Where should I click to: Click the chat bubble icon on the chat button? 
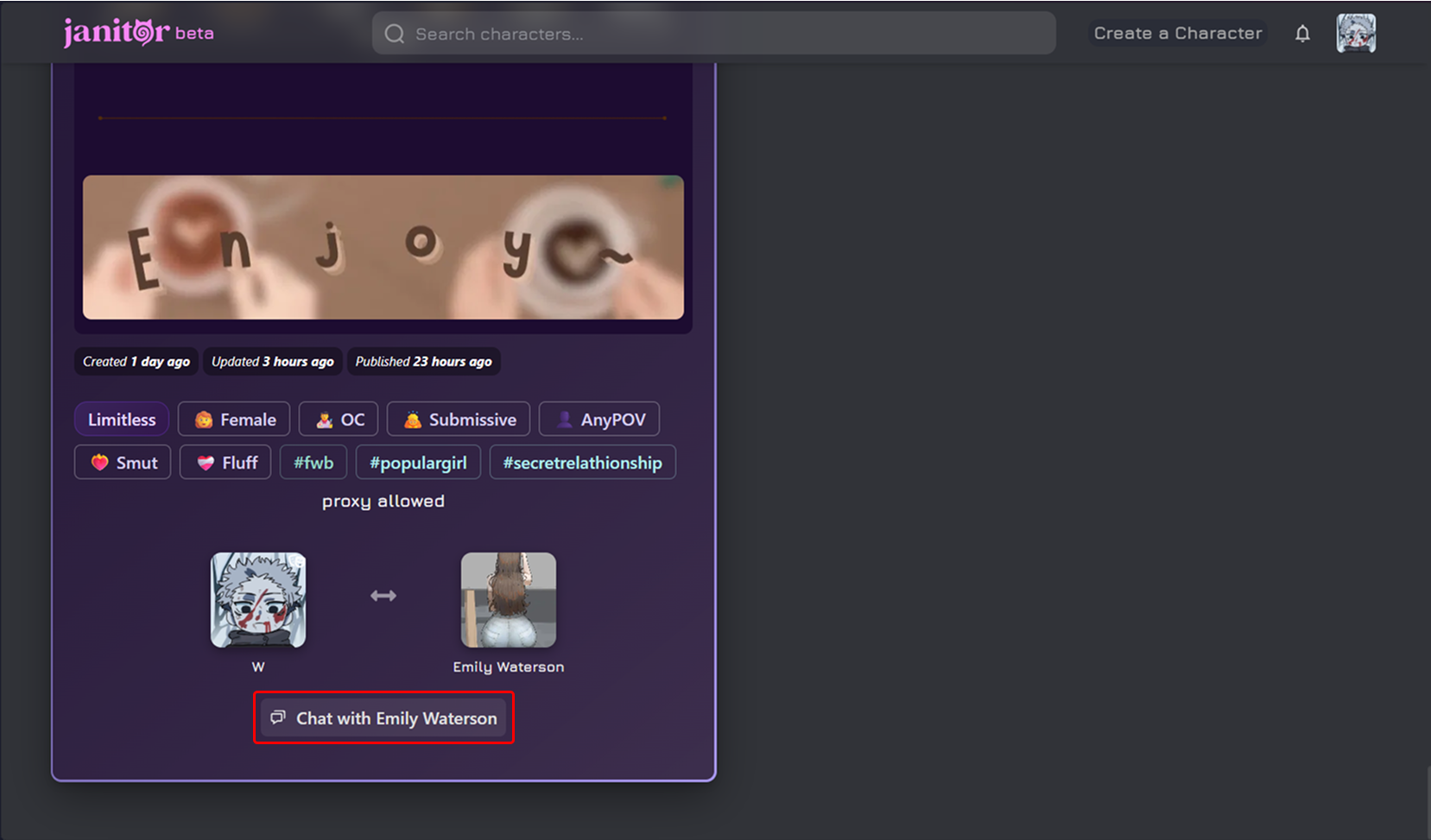pyautogui.click(x=278, y=717)
